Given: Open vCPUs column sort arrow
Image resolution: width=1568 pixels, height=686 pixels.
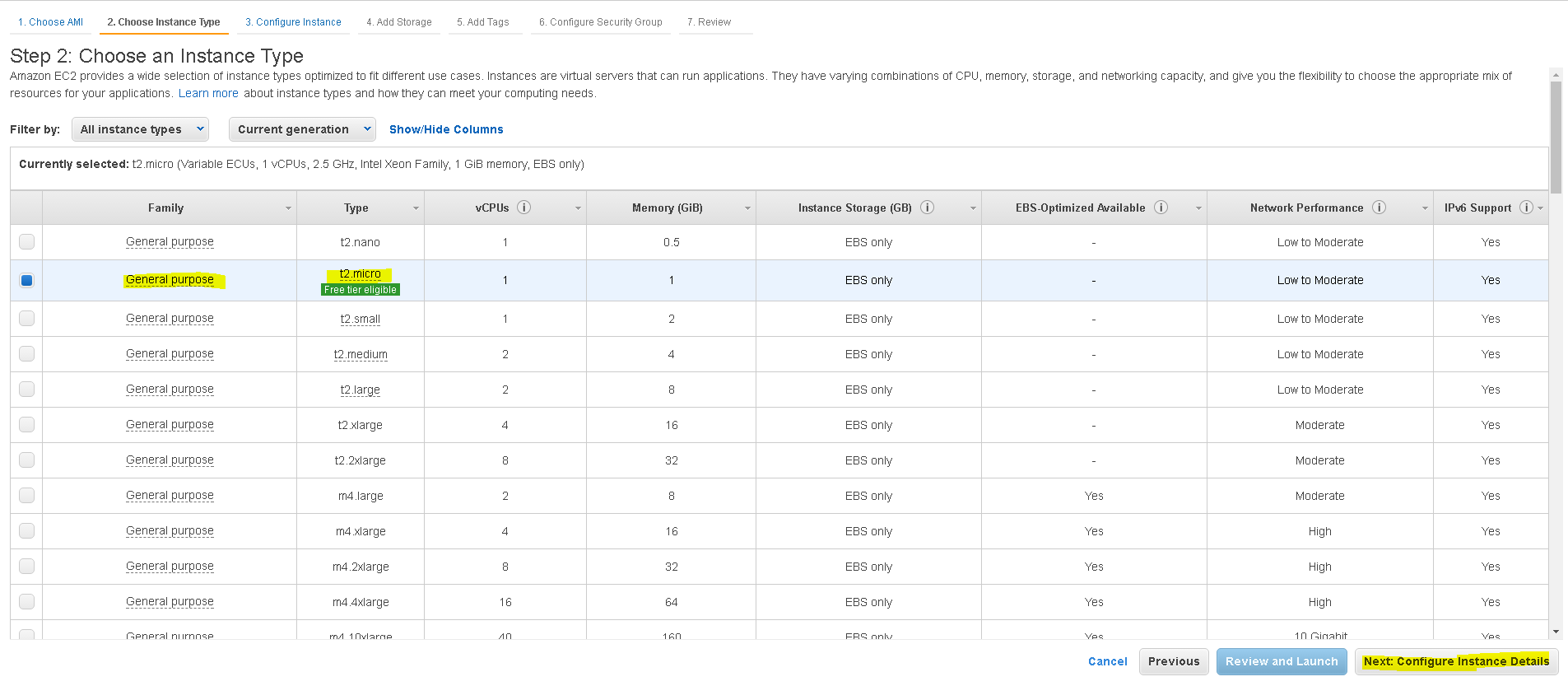Looking at the screenshot, I should coord(578,208).
